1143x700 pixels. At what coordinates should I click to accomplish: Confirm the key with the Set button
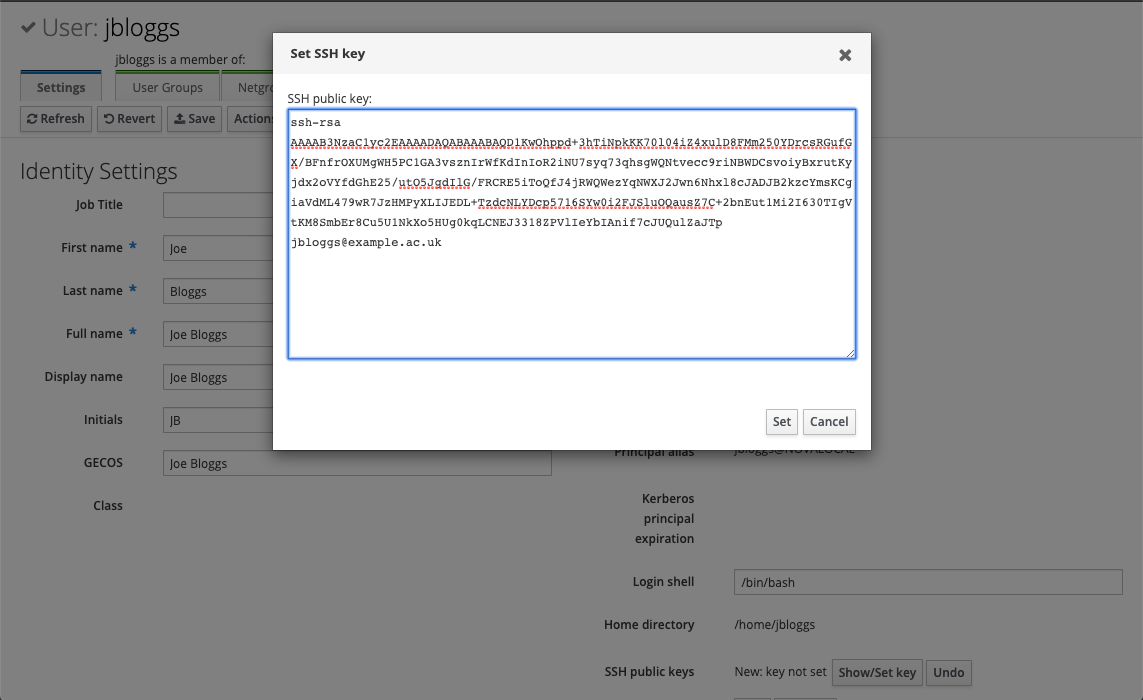coord(781,422)
